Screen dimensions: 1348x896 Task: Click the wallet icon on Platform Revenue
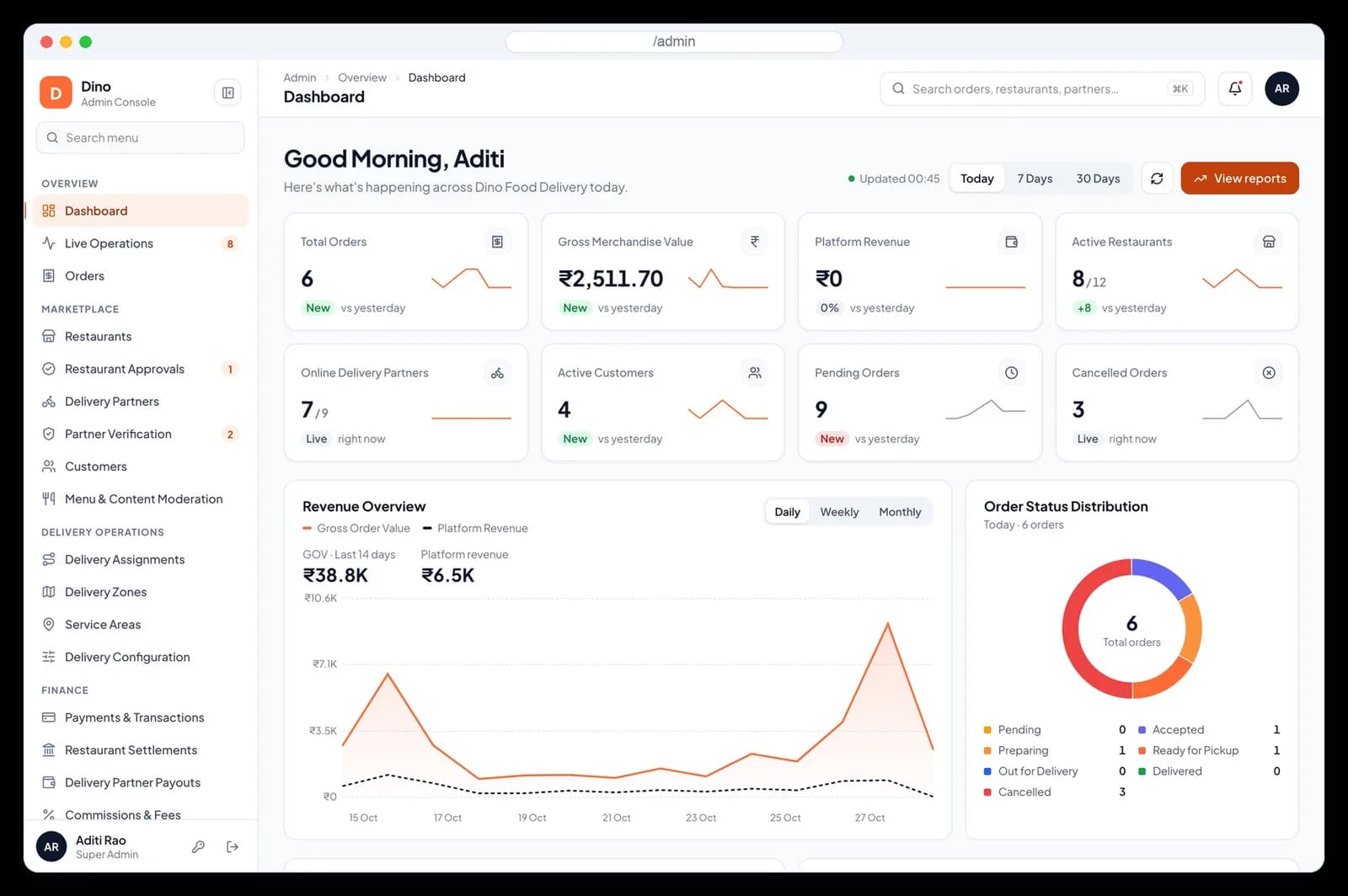(1012, 242)
